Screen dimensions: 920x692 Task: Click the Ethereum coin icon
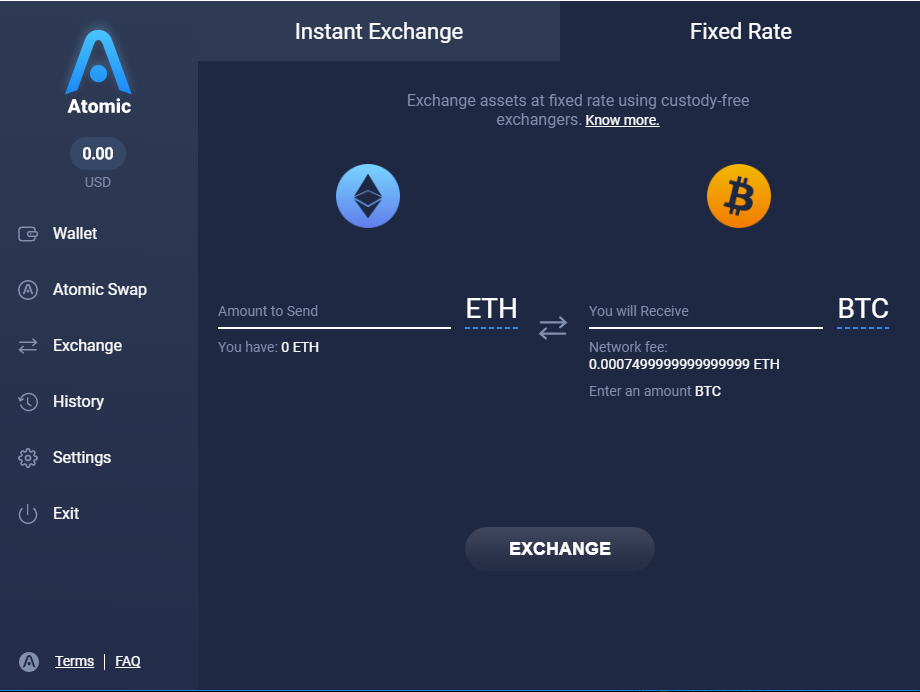(368, 196)
